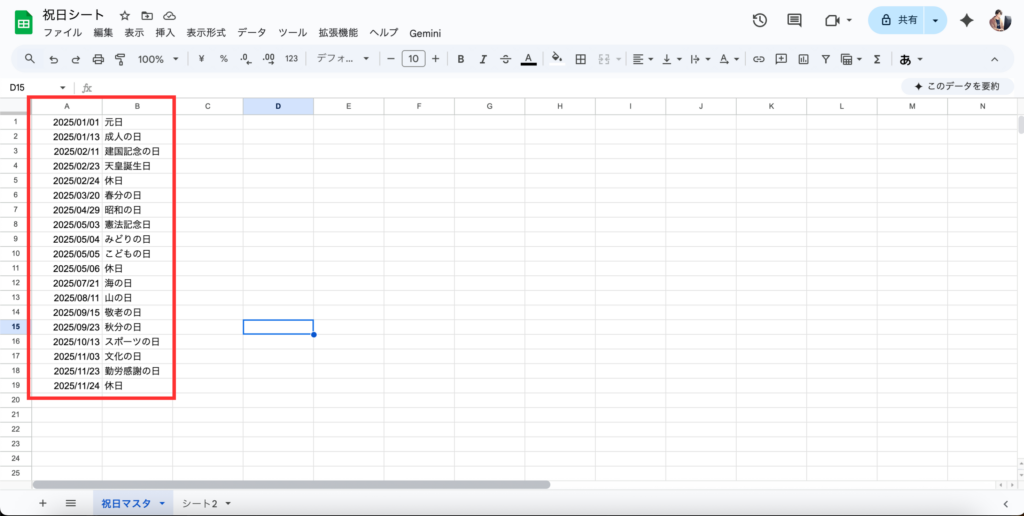The width and height of the screenshot is (1024, 516).
Task: Activate the paint format tool
Action: click(x=120, y=59)
